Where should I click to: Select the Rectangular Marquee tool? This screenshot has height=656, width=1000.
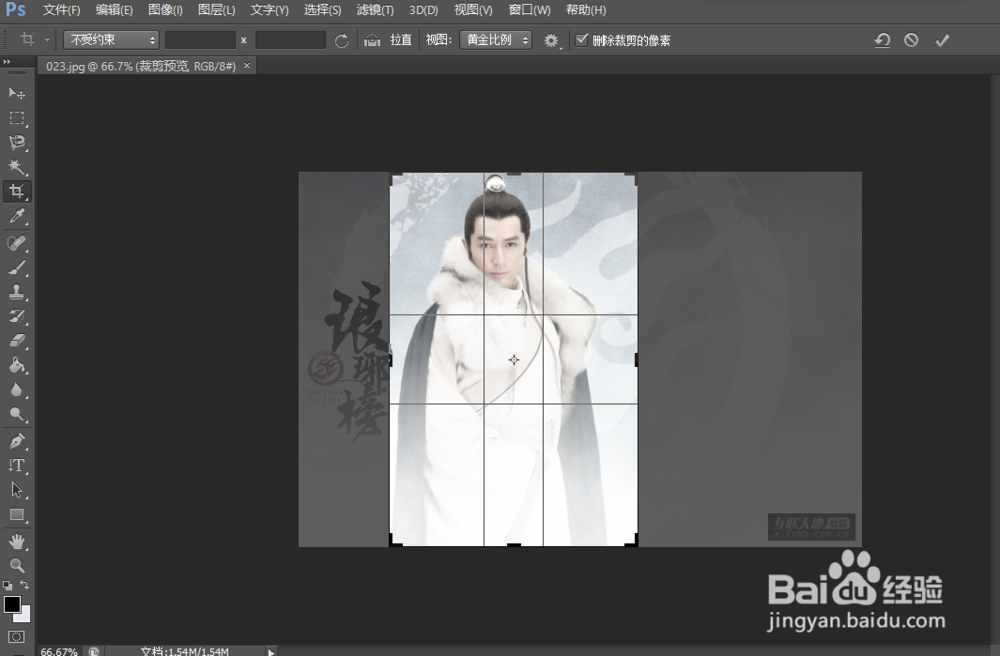click(17, 118)
